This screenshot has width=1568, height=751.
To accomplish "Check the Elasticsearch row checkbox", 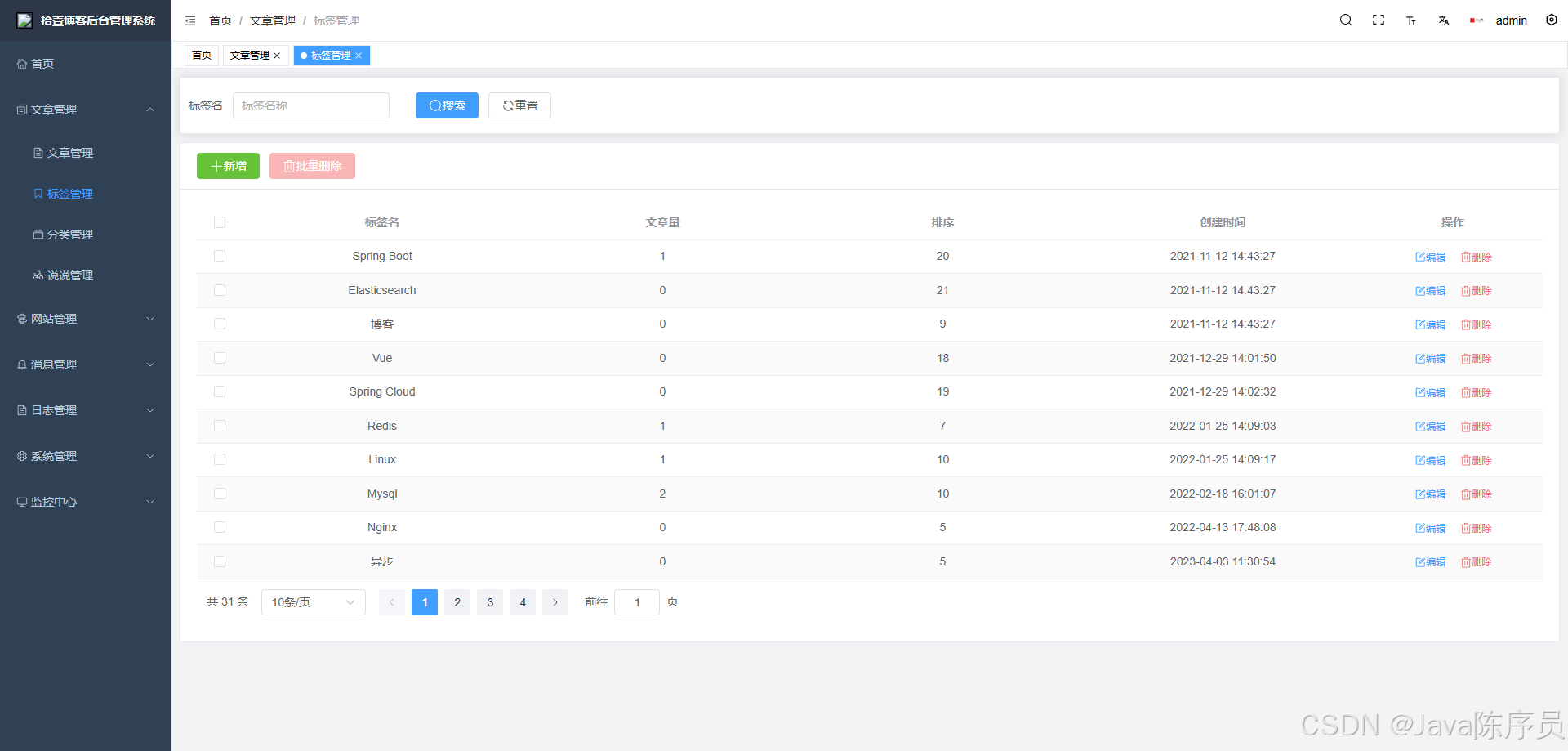I will pos(220,290).
